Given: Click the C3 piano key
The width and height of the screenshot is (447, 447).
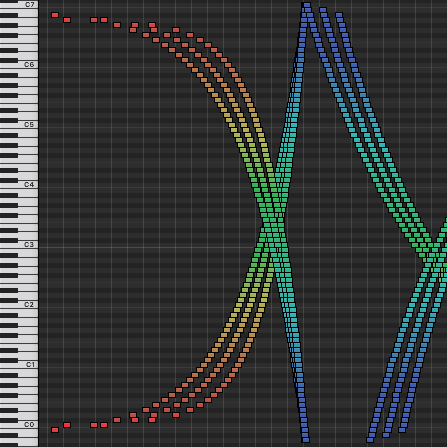Looking at the screenshot, I should pos(19,244).
